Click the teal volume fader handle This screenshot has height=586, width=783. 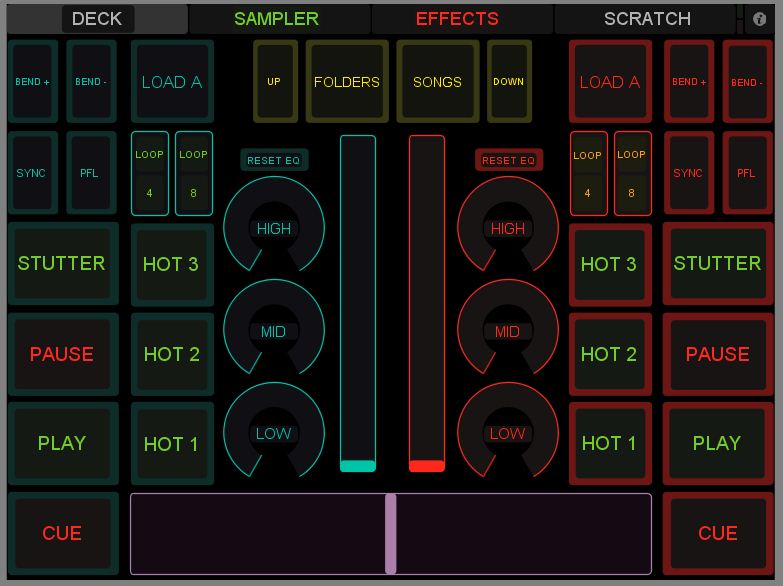358,466
